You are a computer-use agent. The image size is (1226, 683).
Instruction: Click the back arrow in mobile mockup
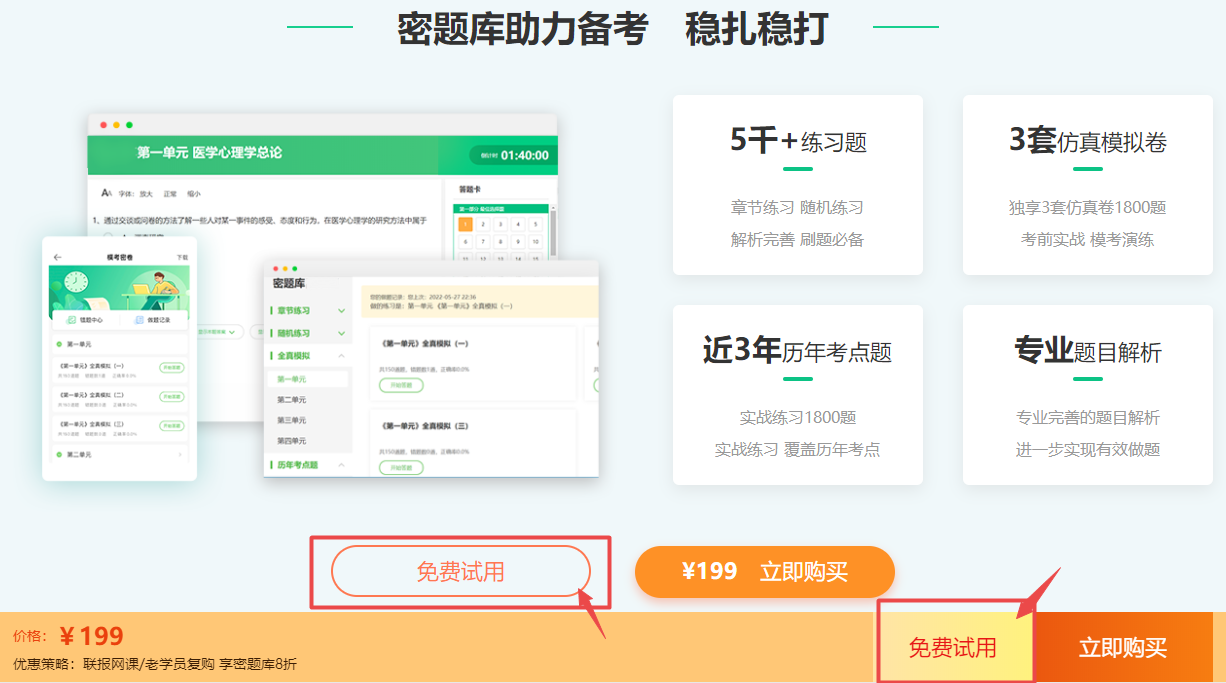(x=57, y=257)
